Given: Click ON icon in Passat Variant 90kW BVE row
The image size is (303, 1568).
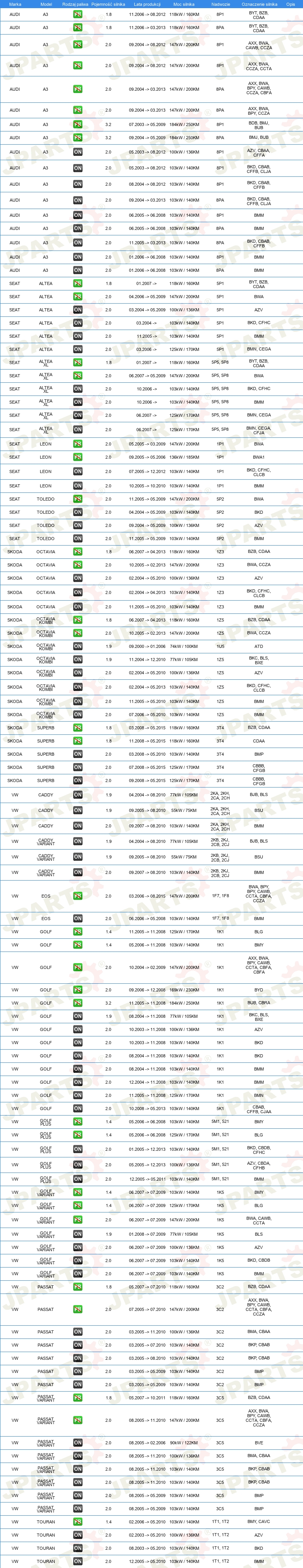Looking at the screenshot, I should coord(78,1443).
